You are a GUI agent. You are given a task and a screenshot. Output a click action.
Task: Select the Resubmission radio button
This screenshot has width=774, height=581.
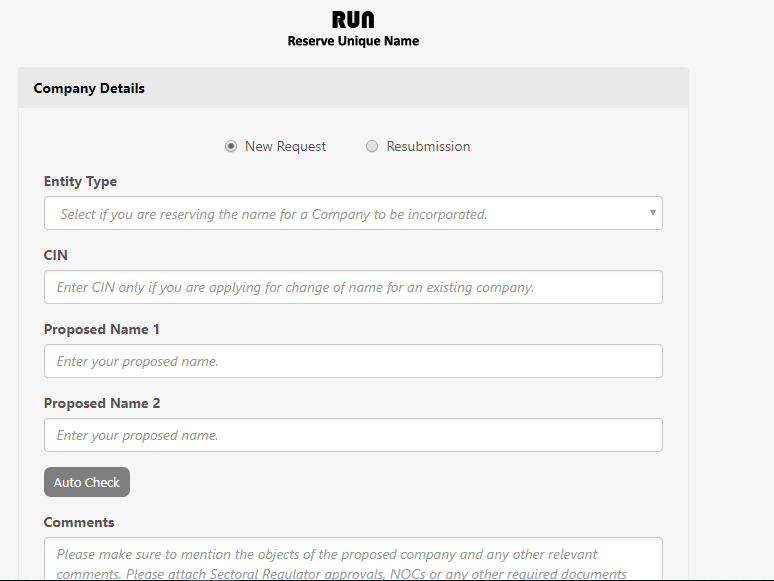pyautogui.click(x=372, y=146)
